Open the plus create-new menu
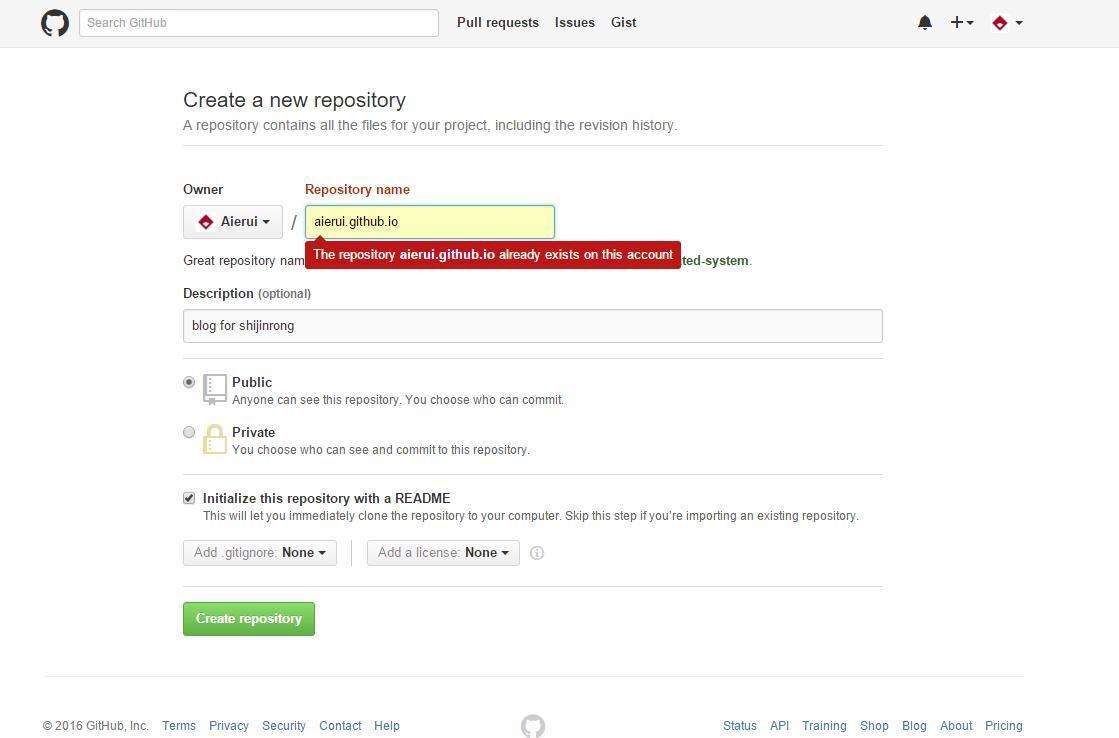Screen dimensions: 1119x738 [961, 23]
